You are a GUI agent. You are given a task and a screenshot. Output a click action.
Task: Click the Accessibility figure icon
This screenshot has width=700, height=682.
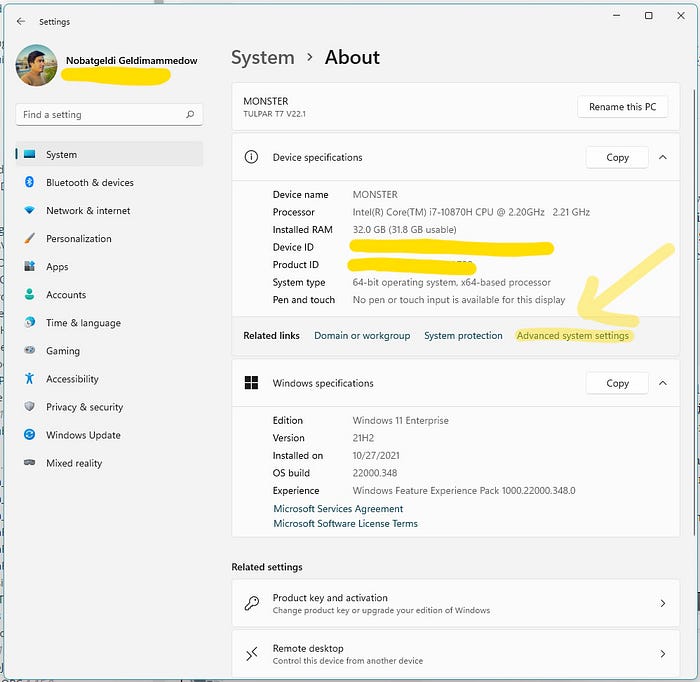point(29,378)
